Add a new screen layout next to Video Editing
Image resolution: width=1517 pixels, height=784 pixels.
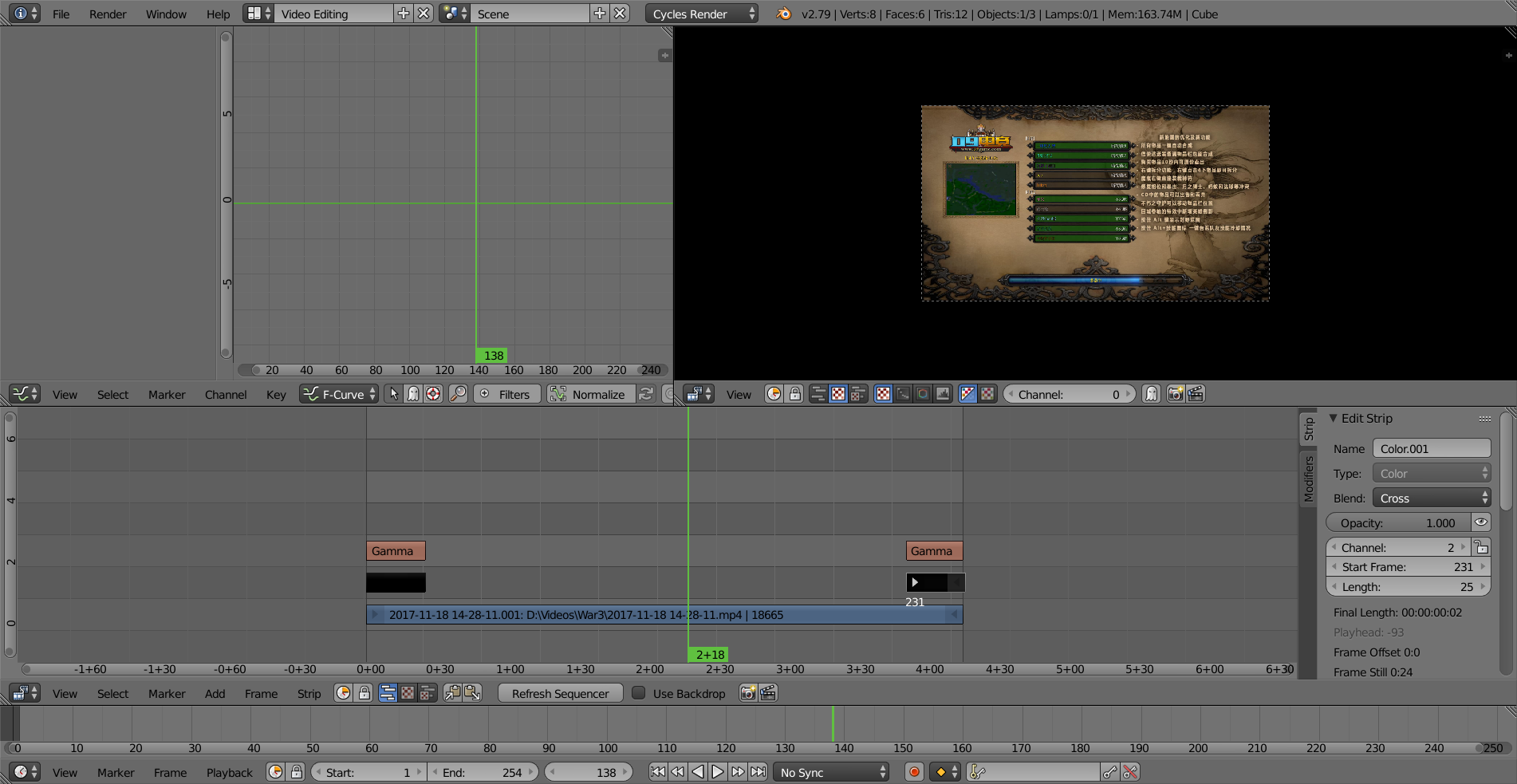tap(404, 14)
